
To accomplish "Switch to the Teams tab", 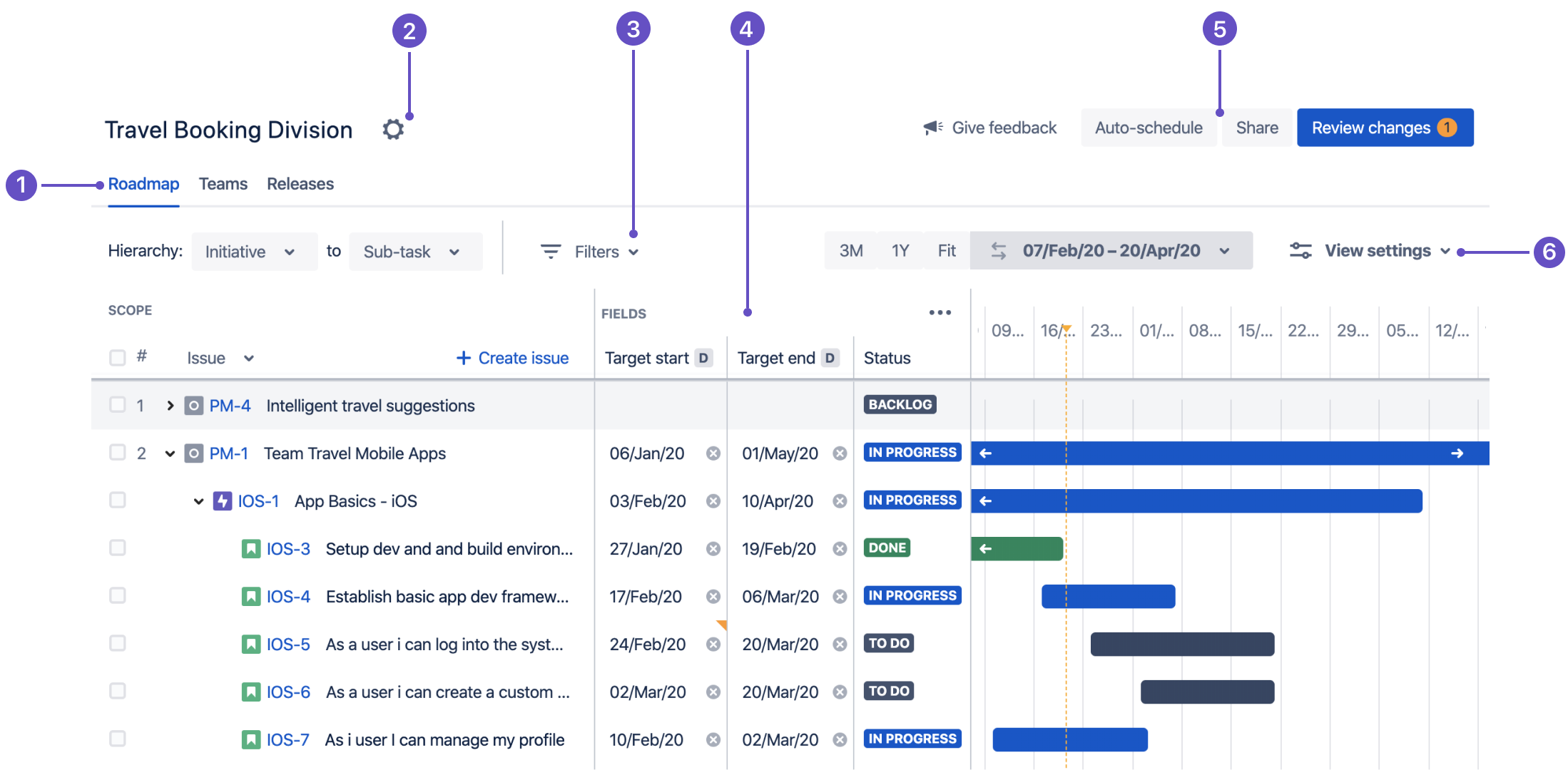I will coord(223,184).
